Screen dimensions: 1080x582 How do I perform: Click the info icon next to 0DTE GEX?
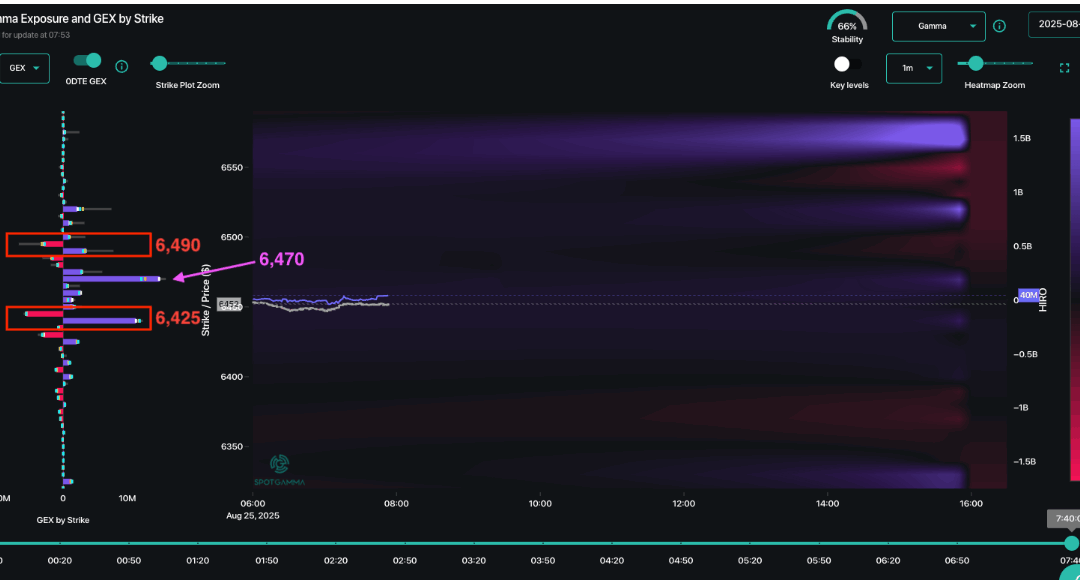(x=121, y=67)
